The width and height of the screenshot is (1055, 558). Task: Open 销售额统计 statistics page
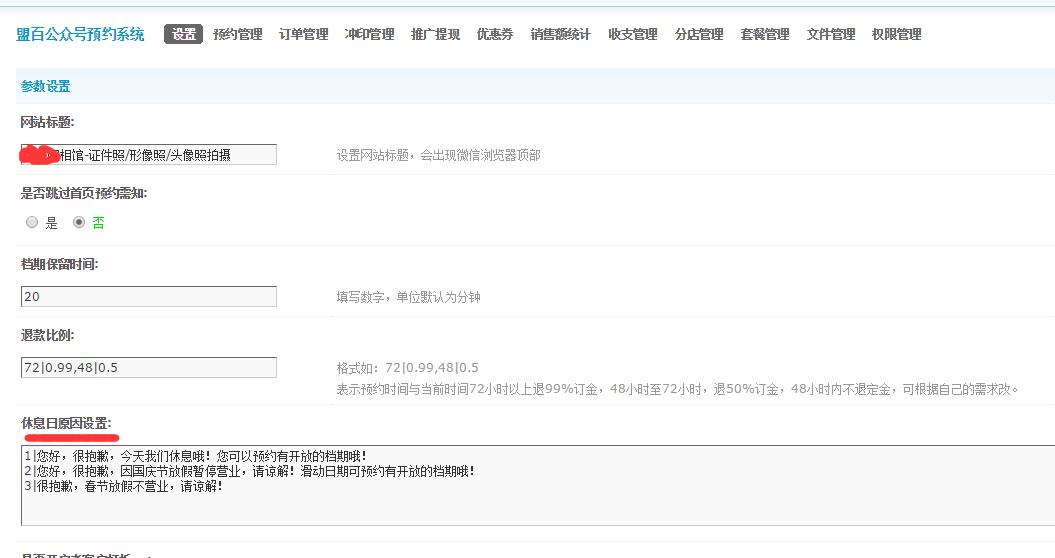[561, 34]
